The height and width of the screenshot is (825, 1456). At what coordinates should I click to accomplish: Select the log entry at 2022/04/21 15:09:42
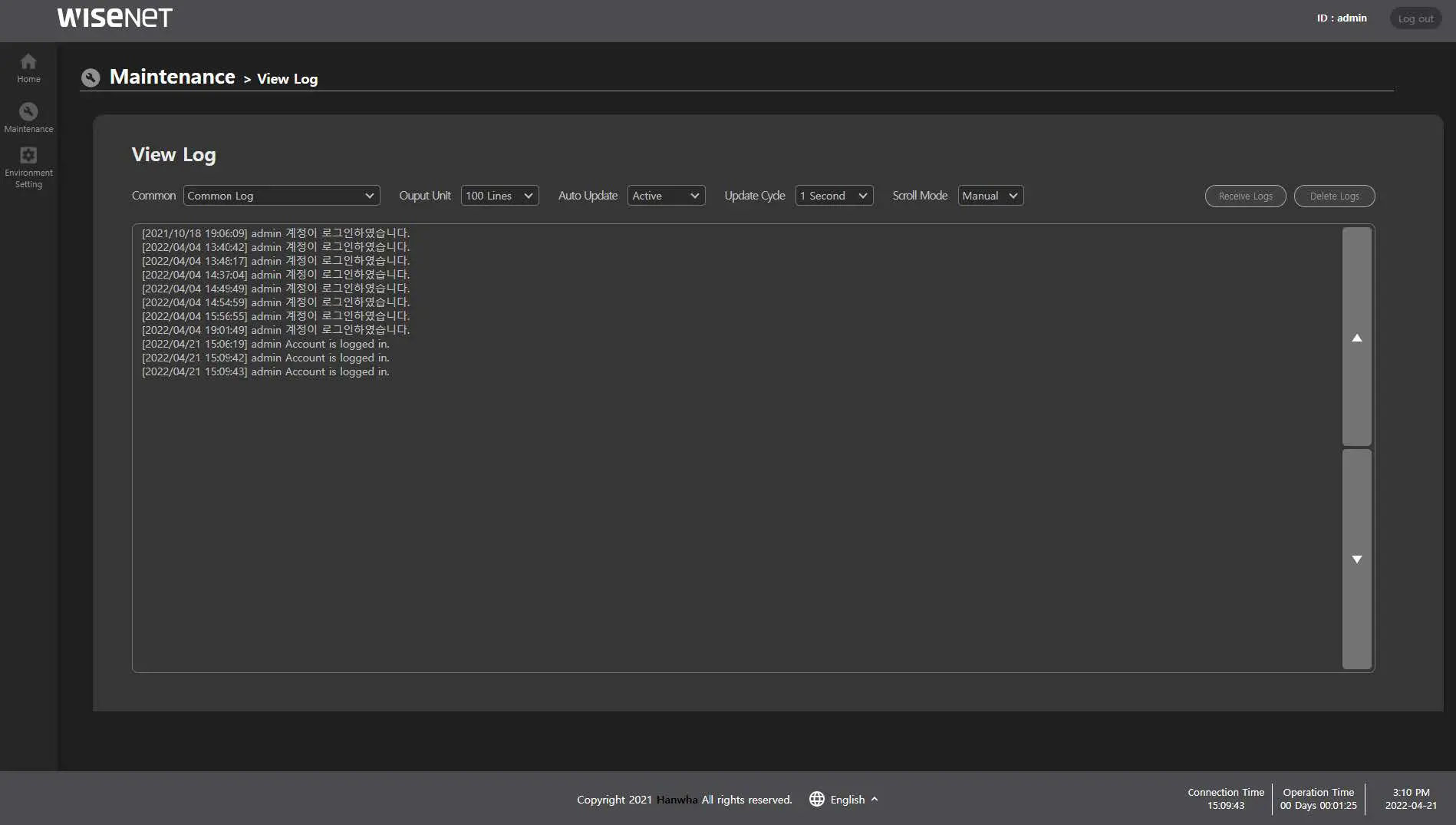pos(266,358)
